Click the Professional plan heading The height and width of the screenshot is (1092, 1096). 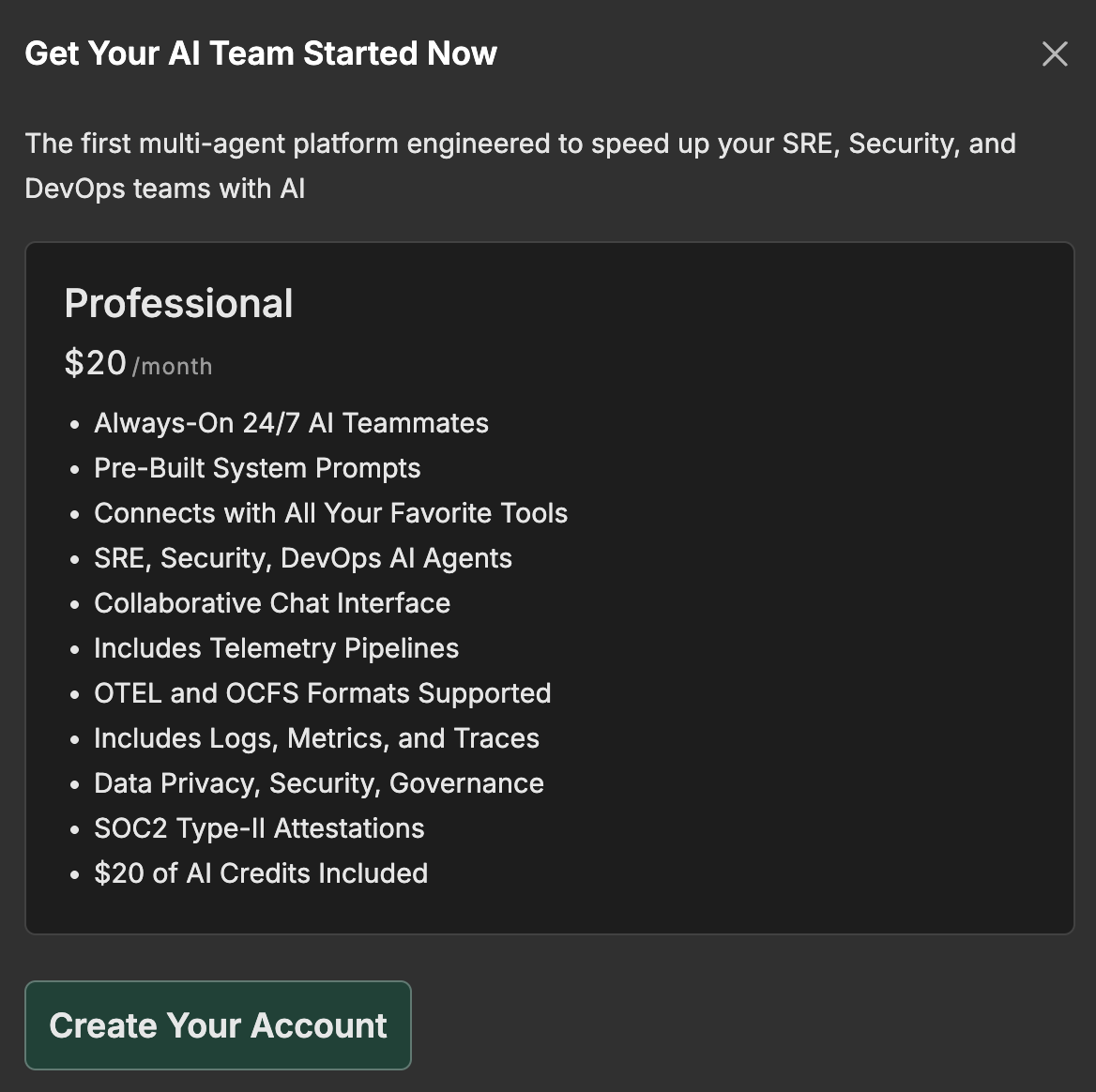178,304
